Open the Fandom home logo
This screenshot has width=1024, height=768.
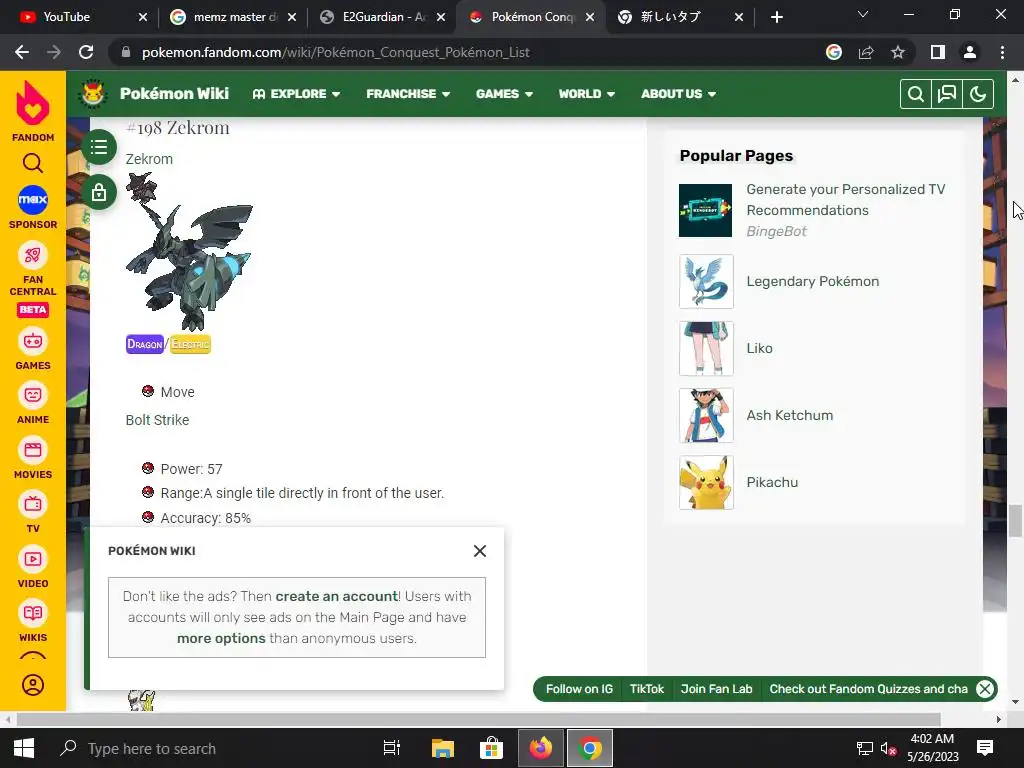pos(33,111)
